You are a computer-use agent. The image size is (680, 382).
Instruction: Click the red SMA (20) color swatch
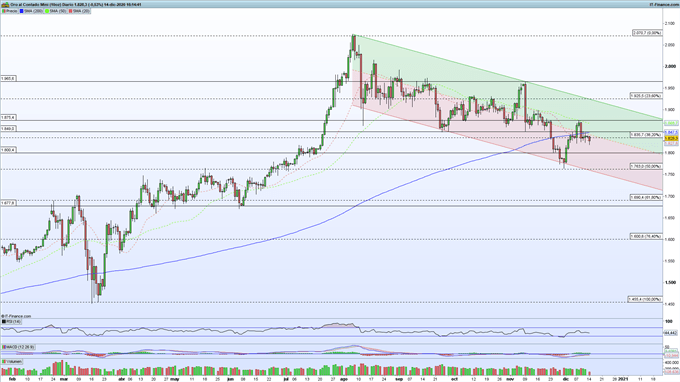[70, 11]
